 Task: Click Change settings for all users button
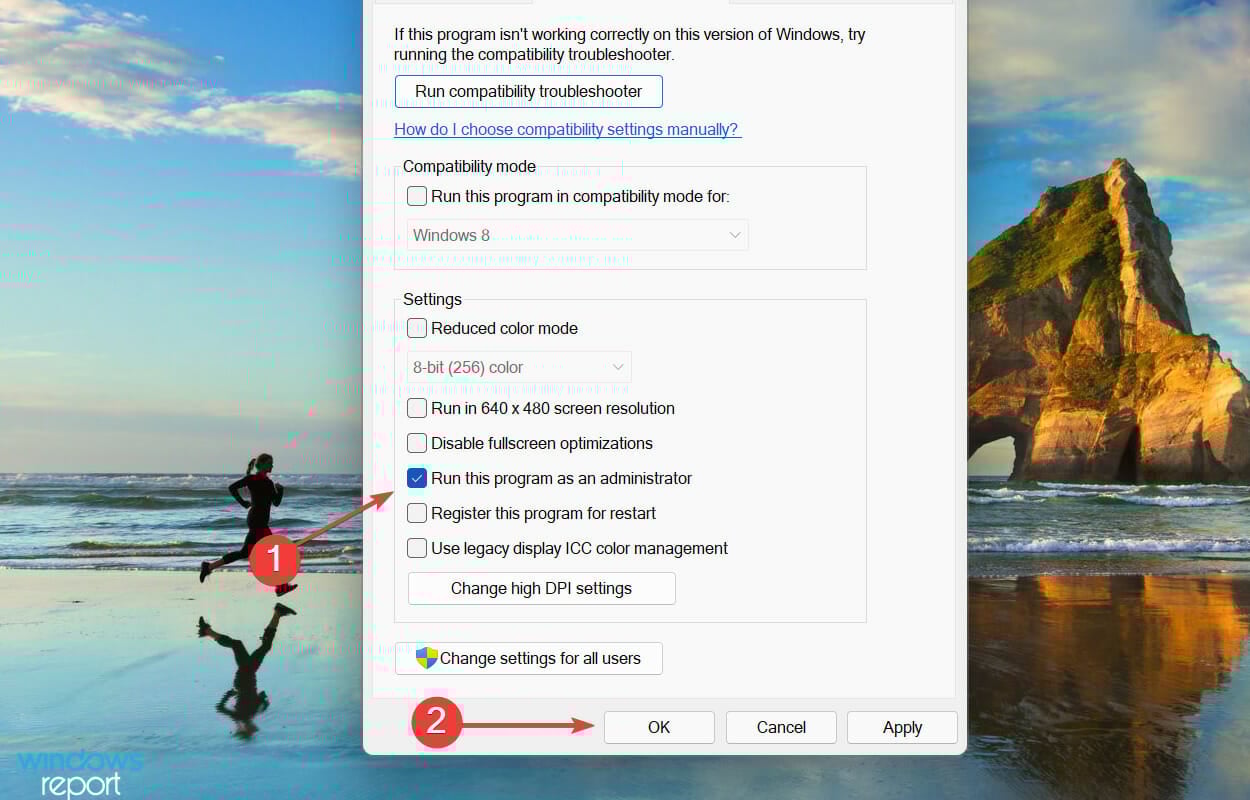[x=528, y=658]
